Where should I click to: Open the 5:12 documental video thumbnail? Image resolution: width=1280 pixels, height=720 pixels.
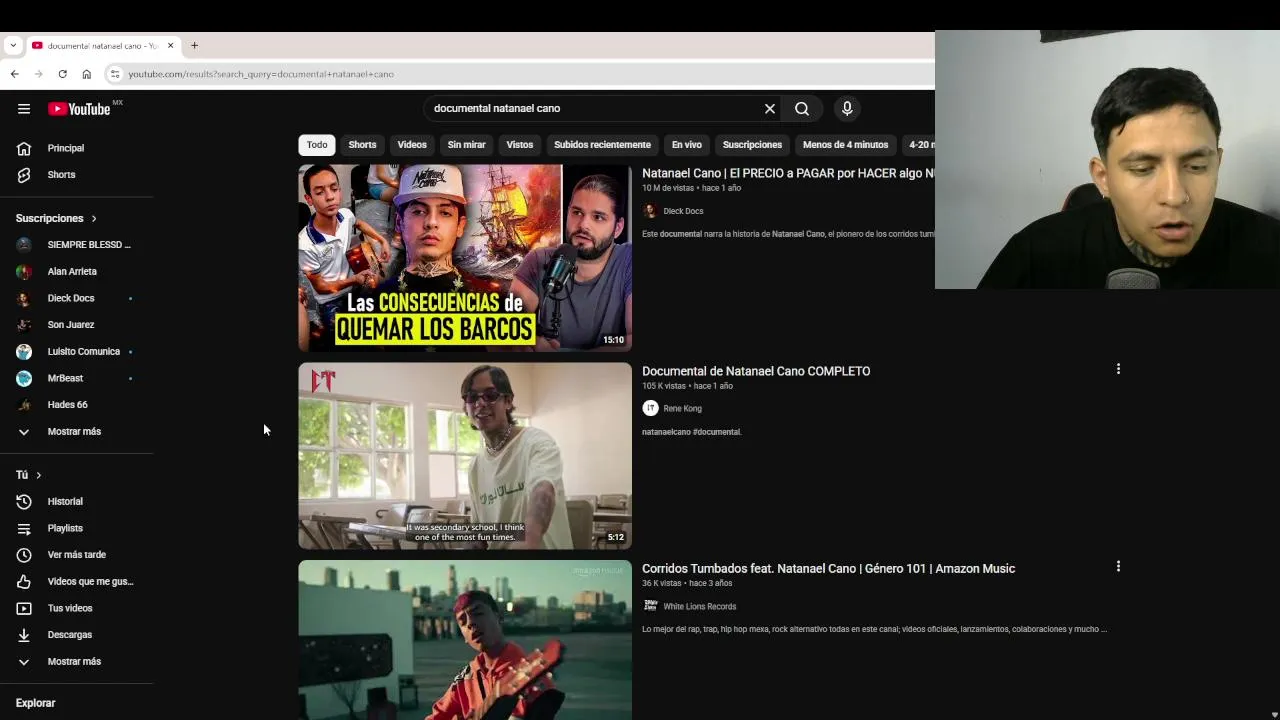point(465,456)
